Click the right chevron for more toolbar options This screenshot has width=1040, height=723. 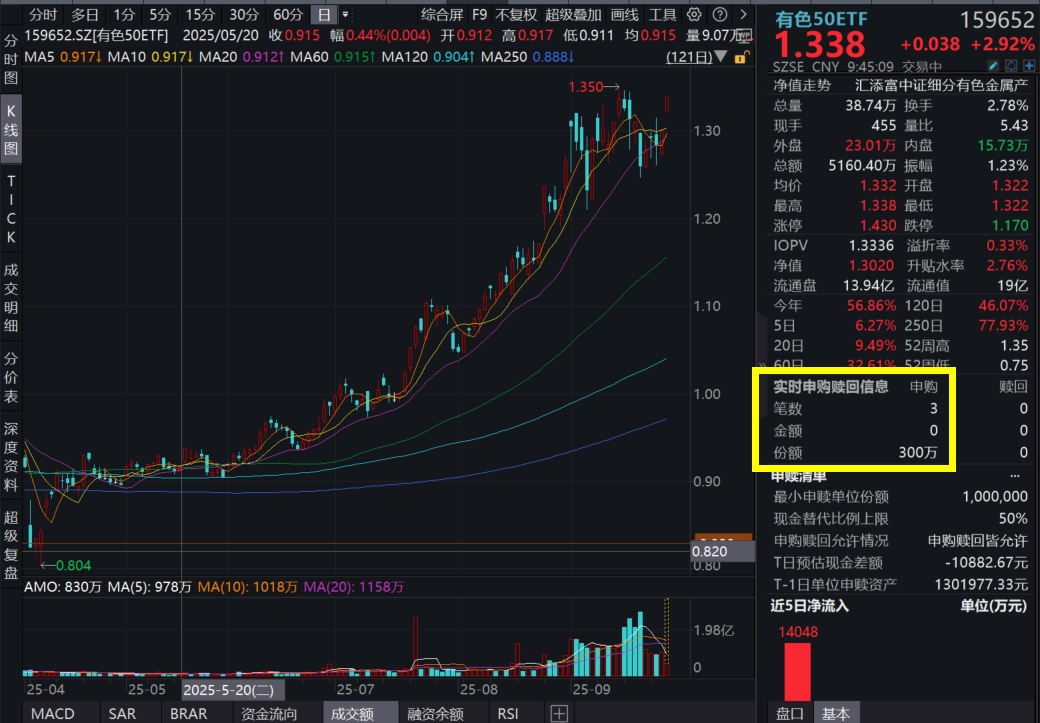tap(742, 16)
